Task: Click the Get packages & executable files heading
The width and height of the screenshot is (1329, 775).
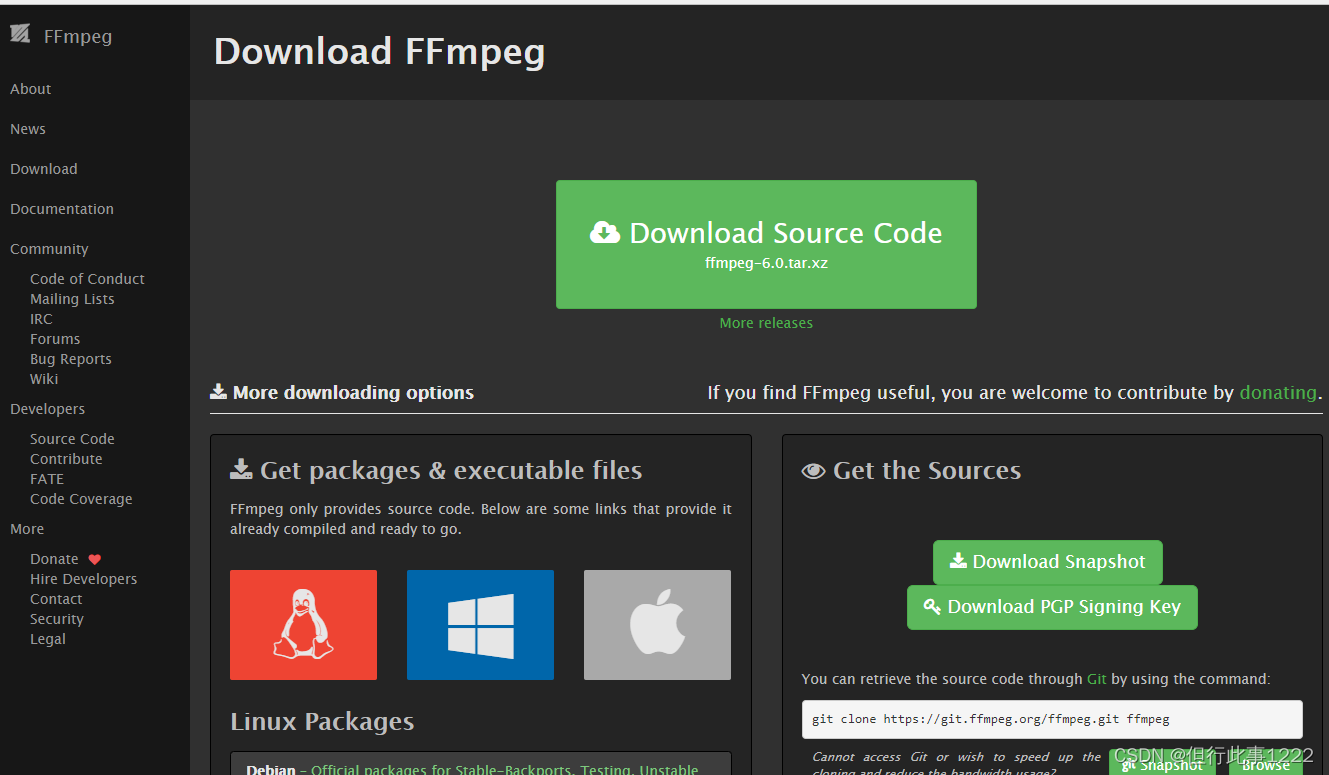Action: (x=436, y=470)
